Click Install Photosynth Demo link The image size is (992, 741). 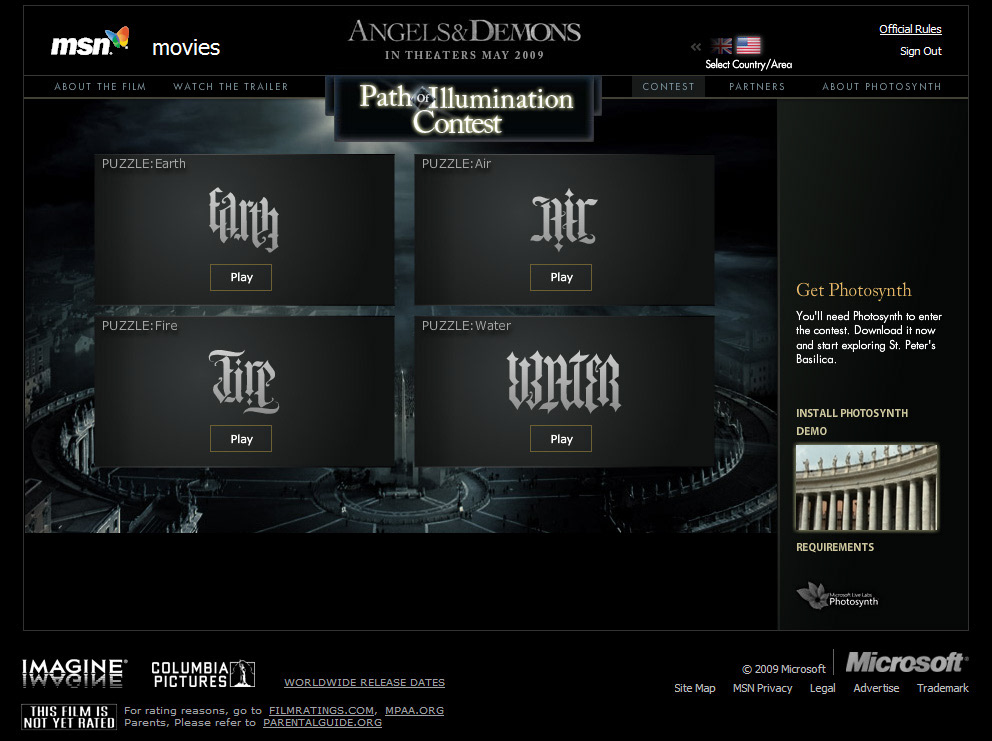[x=852, y=422]
